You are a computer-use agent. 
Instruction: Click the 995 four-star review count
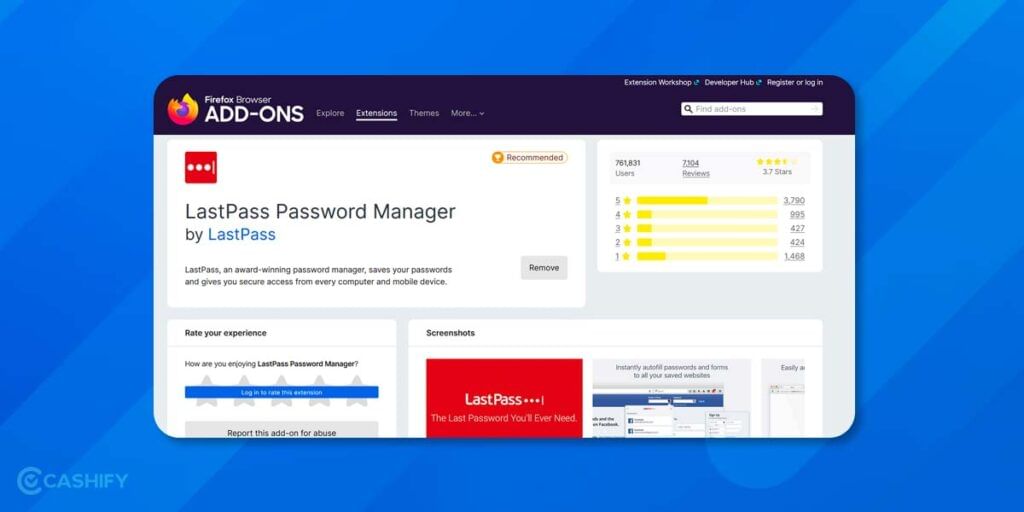pos(797,214)
